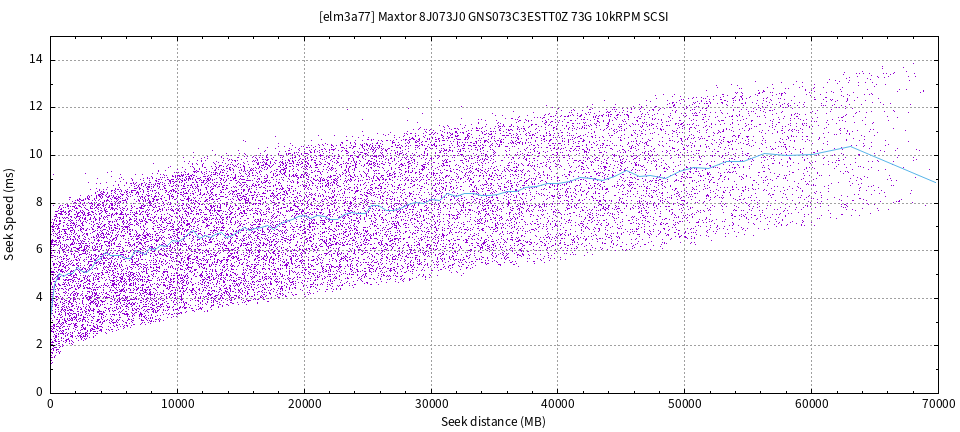This screenshot has height=432, width=960.
Task: Click the "[elm3a77]" tag in the title
Action: (x=346, y=17)
